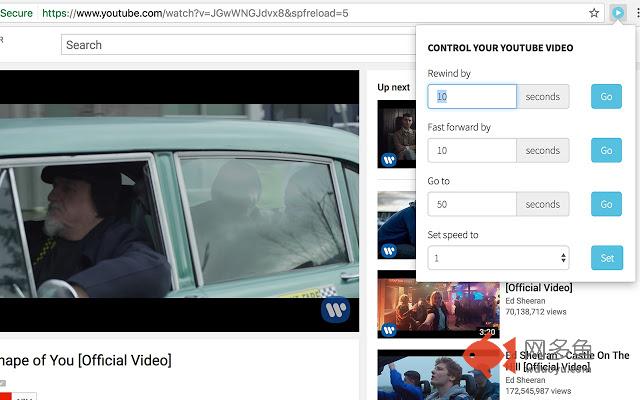
Task: Click Warner logo watermark on video
Action: click(335, 310)
